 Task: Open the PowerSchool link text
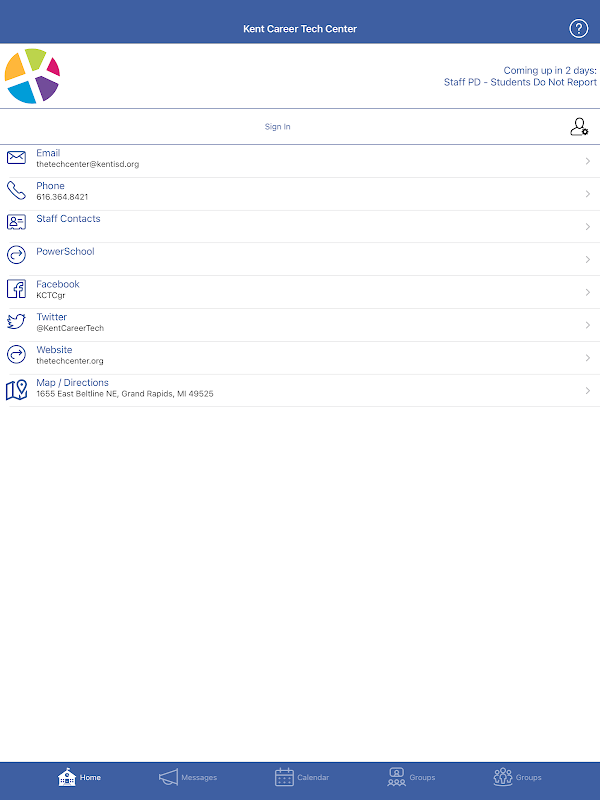65,252
